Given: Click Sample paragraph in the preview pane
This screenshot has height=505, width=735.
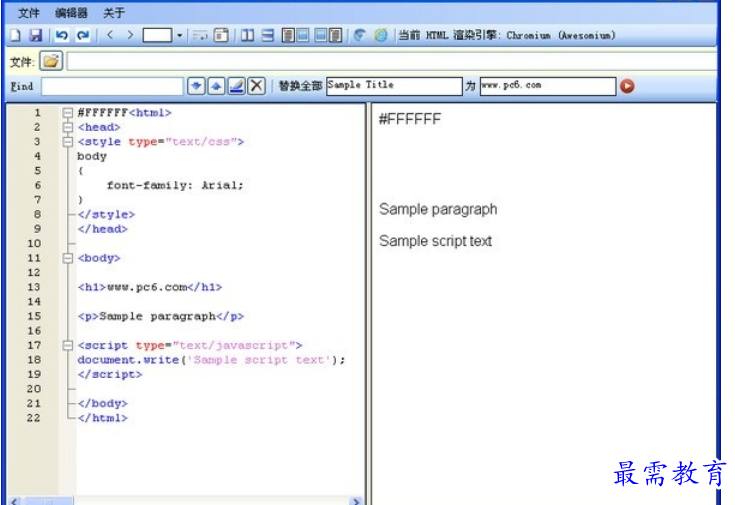Looking at the screenshot, I should click(438, 209).
